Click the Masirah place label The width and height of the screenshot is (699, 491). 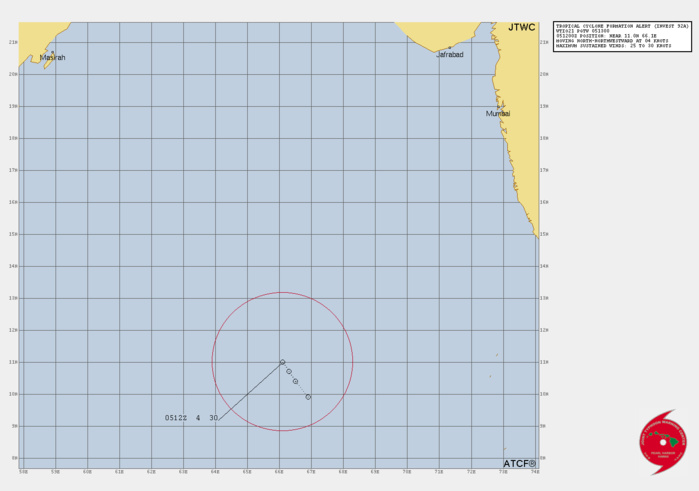[54, 58]
